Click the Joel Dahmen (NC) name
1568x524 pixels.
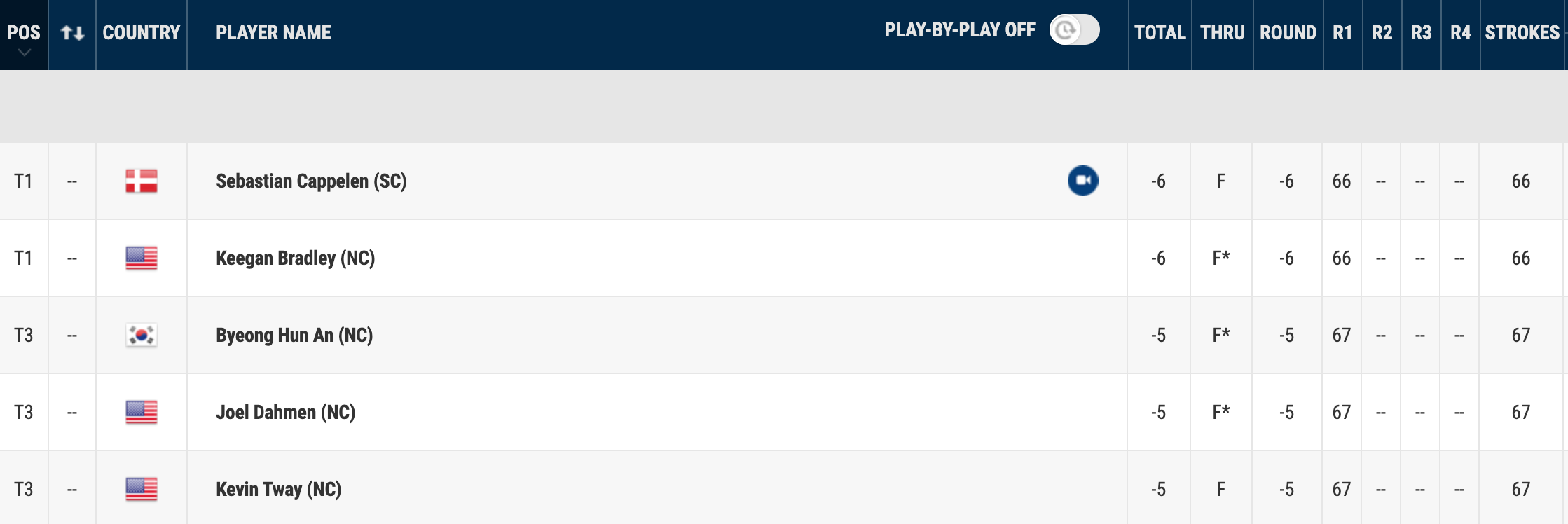point(286,412)
